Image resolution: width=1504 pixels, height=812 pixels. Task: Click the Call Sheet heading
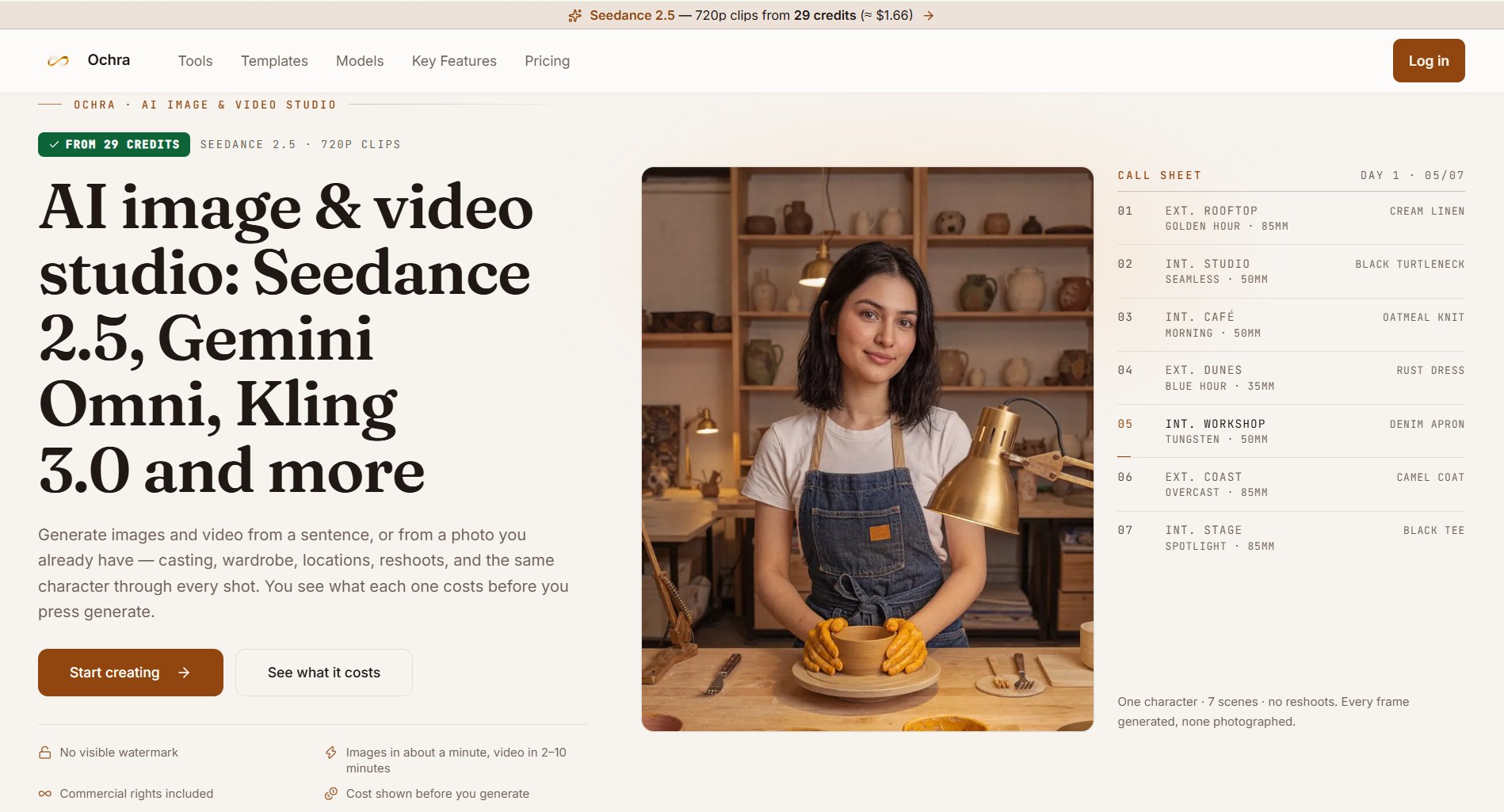(1159, 175)
